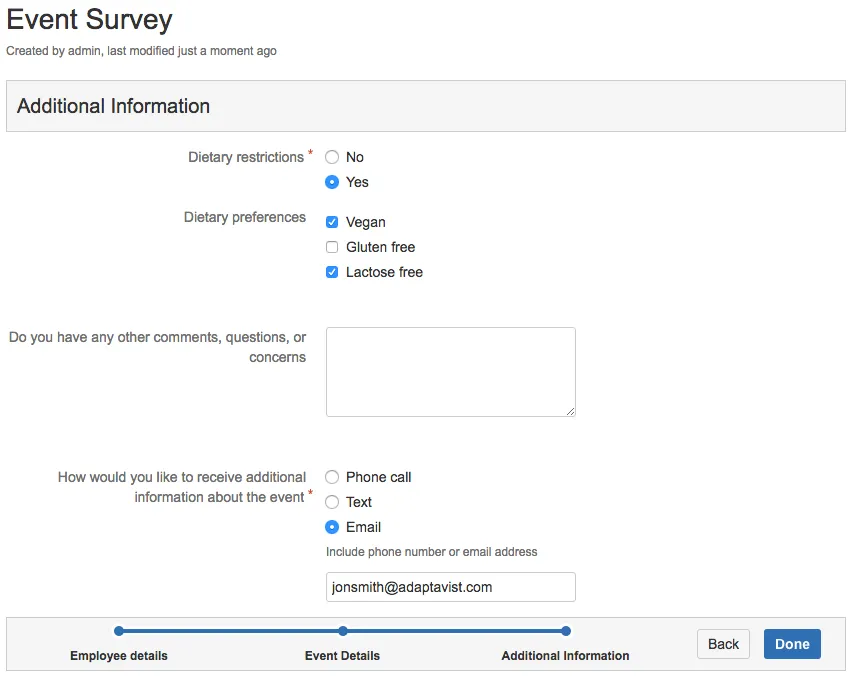Uncheck the Lactose free checkbox
Image resolution: width=853 pixels, height=683 pixels.
pos(332,272)
